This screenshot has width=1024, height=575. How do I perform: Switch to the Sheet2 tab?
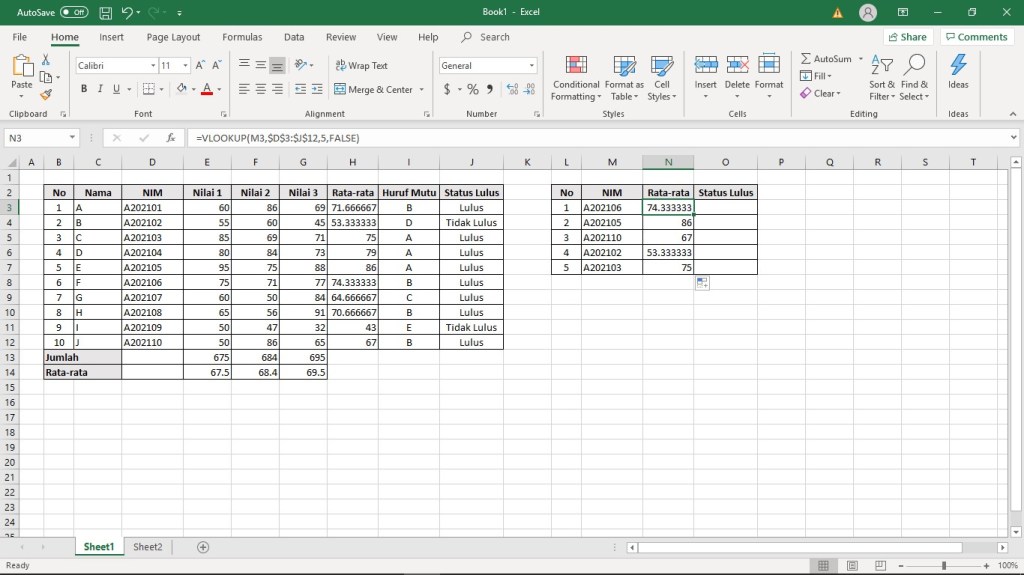pos(148,547)
